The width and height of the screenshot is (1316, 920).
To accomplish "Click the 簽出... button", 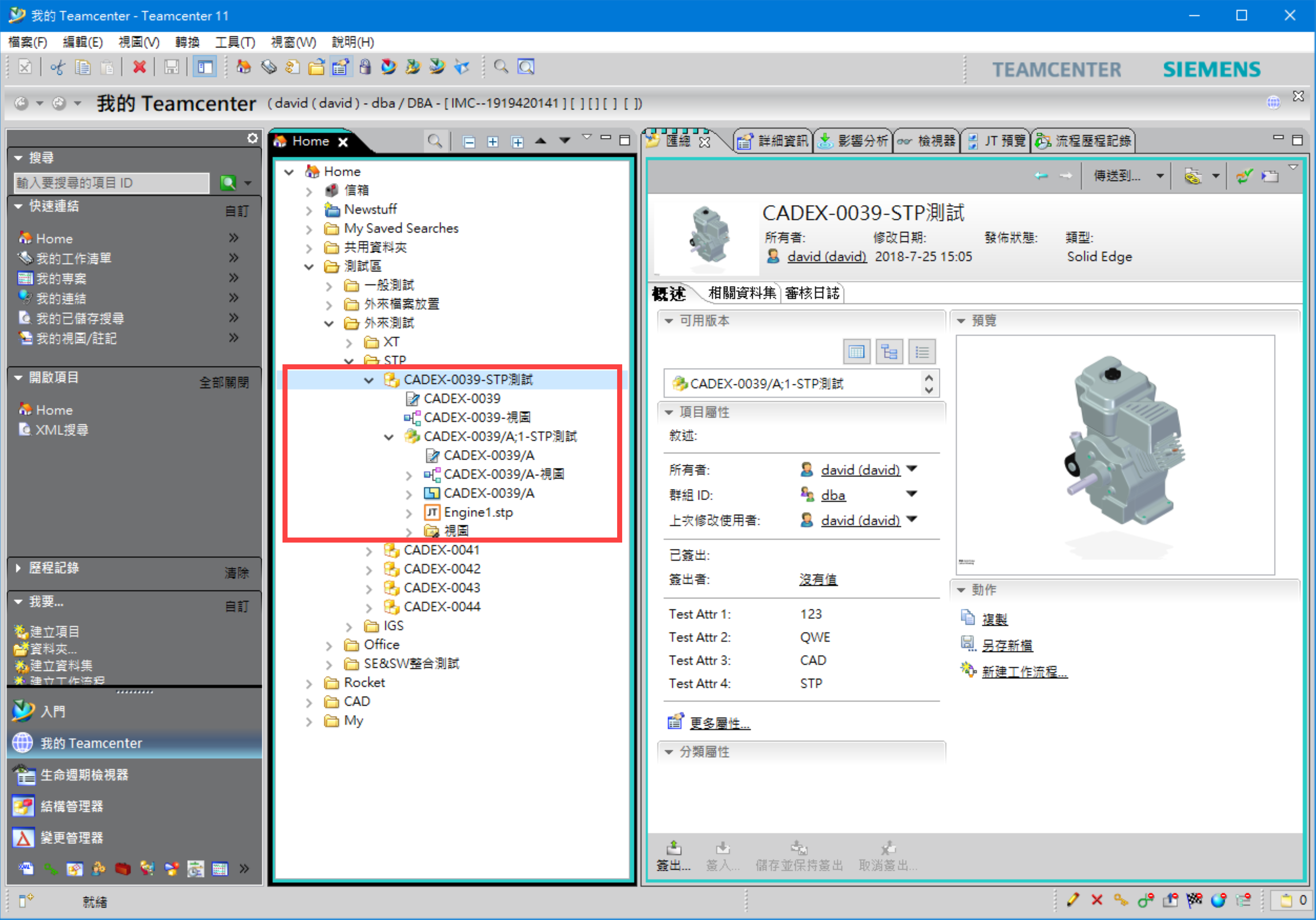I will (674, 856).
